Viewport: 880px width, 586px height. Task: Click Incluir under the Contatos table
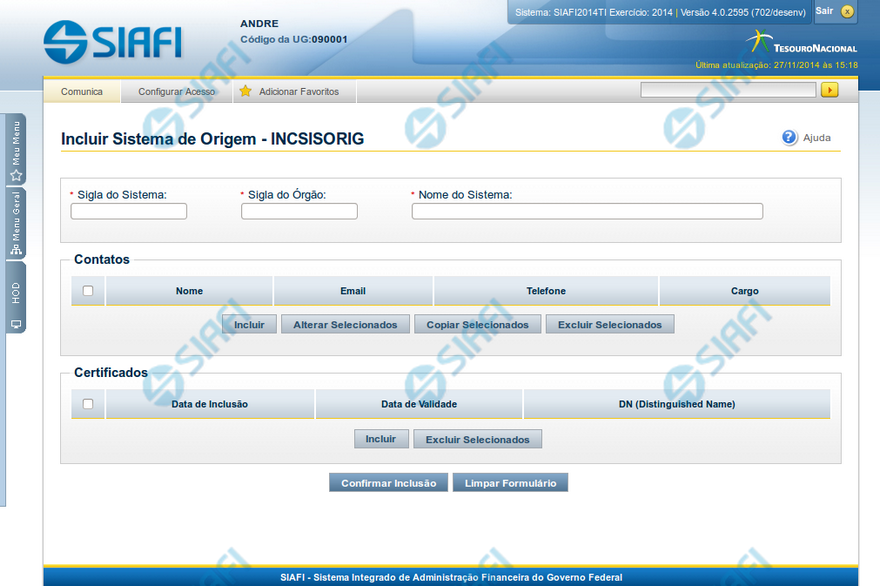pyautogui.click(x=249, y=325)
